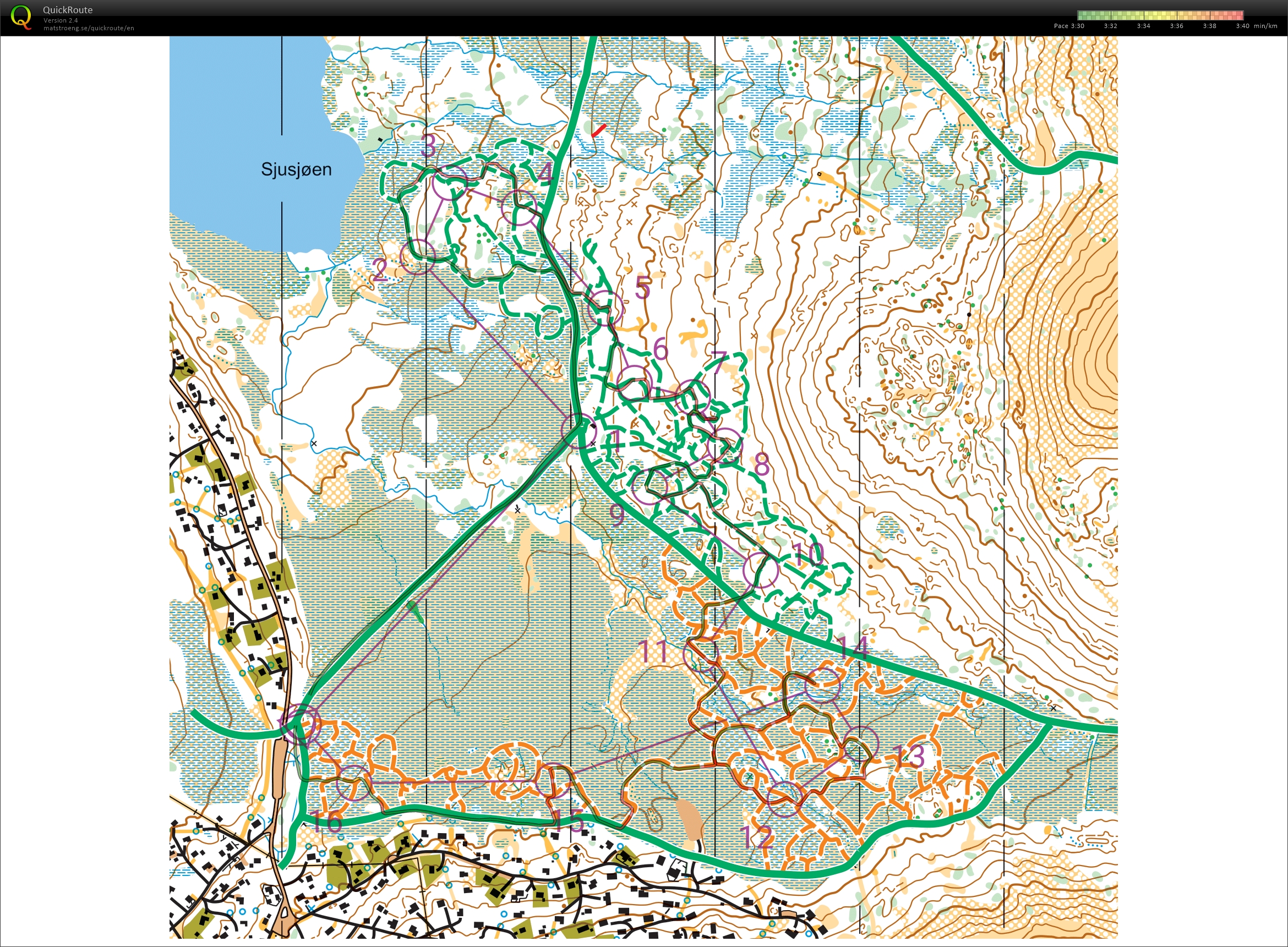Click the QuickRoute title text
The image size is (1288, 947).
68,10
